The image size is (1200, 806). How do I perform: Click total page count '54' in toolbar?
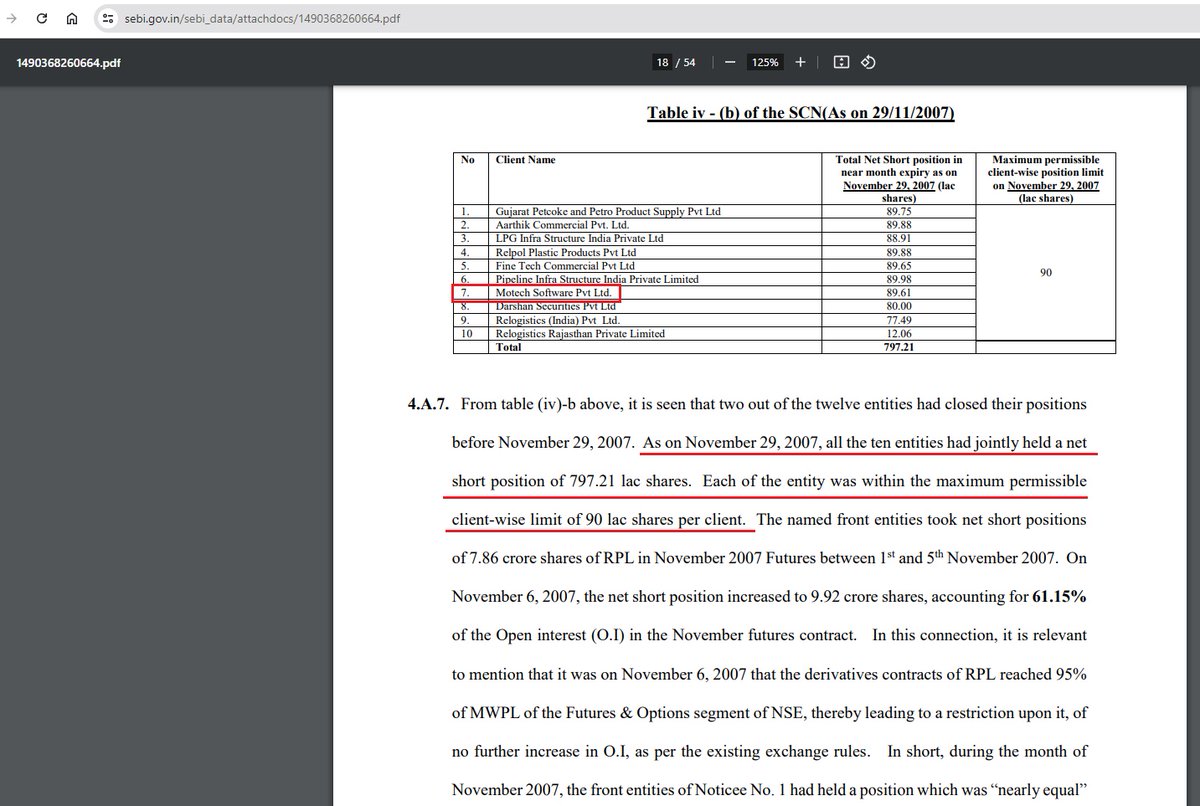pos(689,62)
